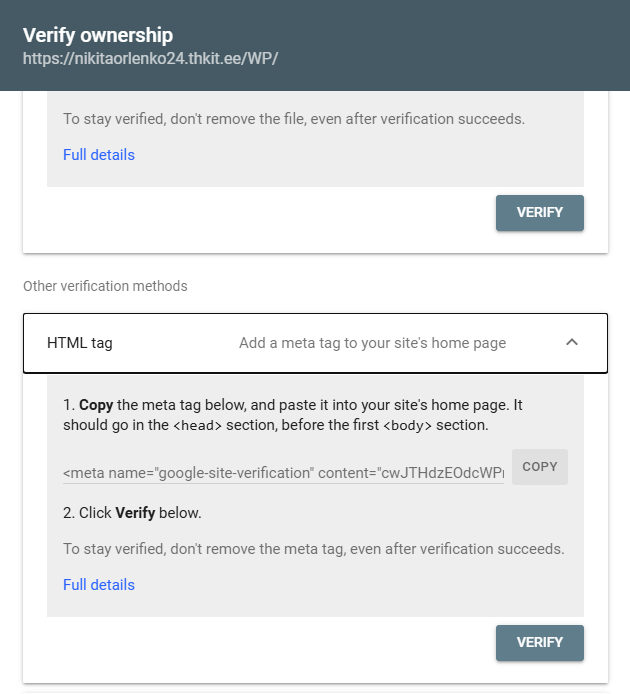630x694 pixels.
Task: Click "Add a meta tag" description text
Action: 372,343
